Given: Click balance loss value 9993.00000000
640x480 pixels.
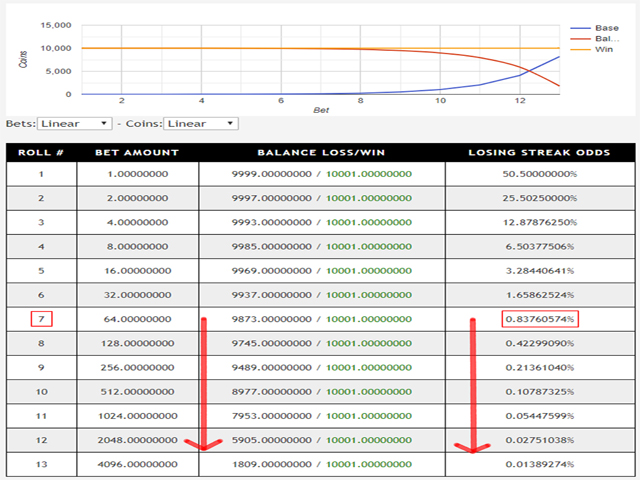Looking at the screenshot, I should point(271,222).
